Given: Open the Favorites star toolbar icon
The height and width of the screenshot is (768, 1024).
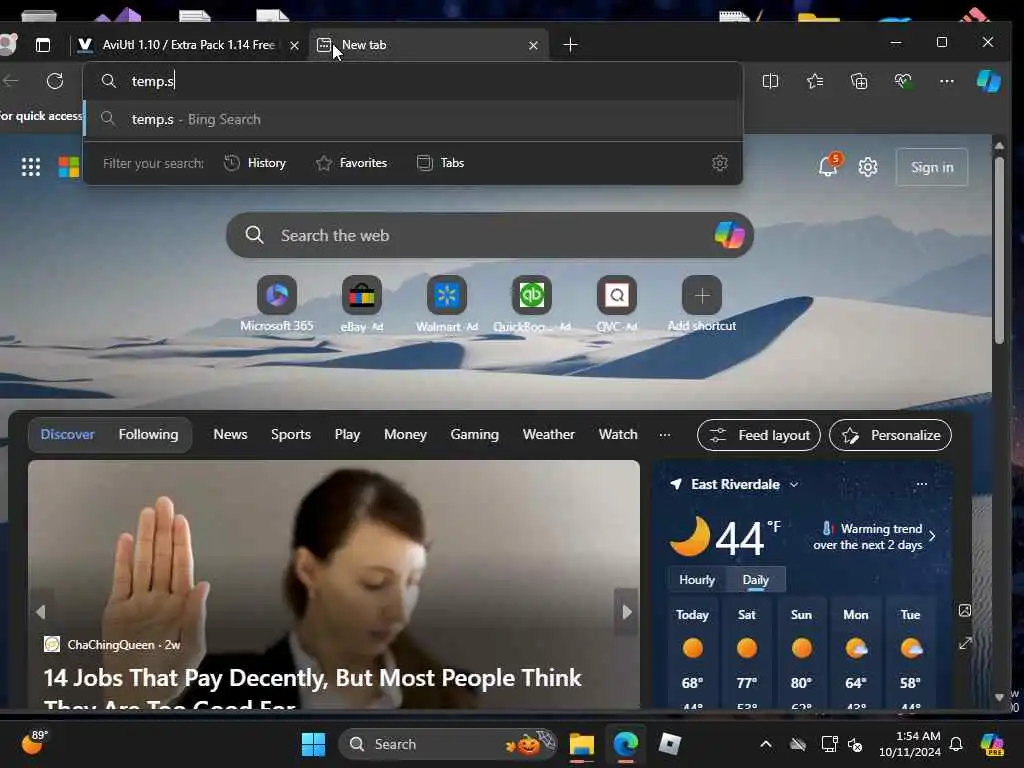Looking at the screenshot, I should (815, 81).
